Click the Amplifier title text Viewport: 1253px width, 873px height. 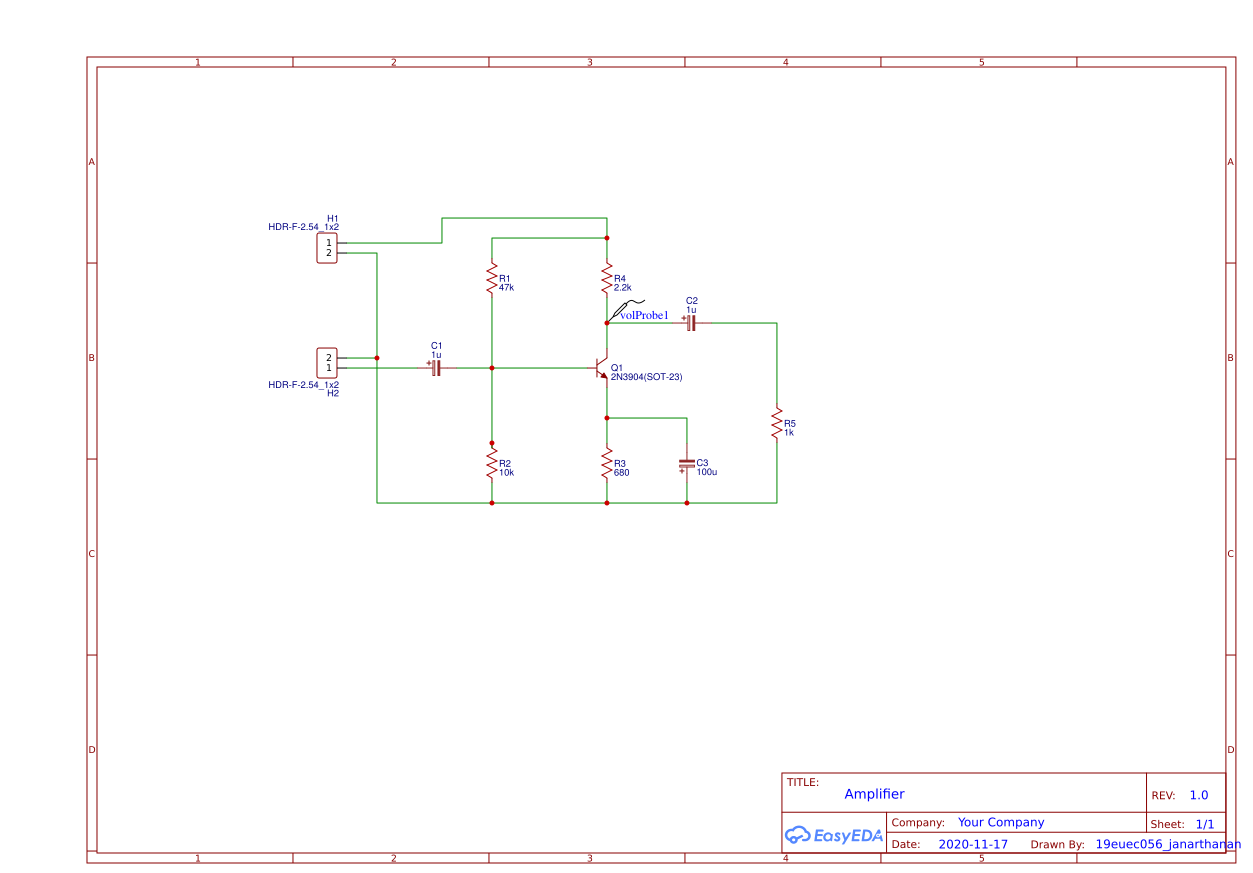pos(874,794)
